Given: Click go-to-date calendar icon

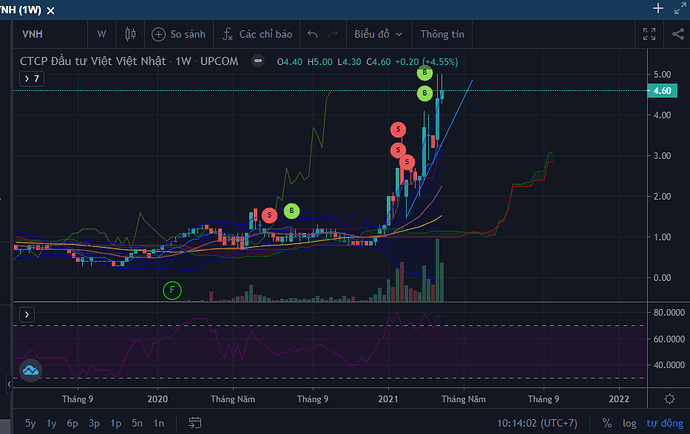Looking at the screenshot, I should 195,423.
